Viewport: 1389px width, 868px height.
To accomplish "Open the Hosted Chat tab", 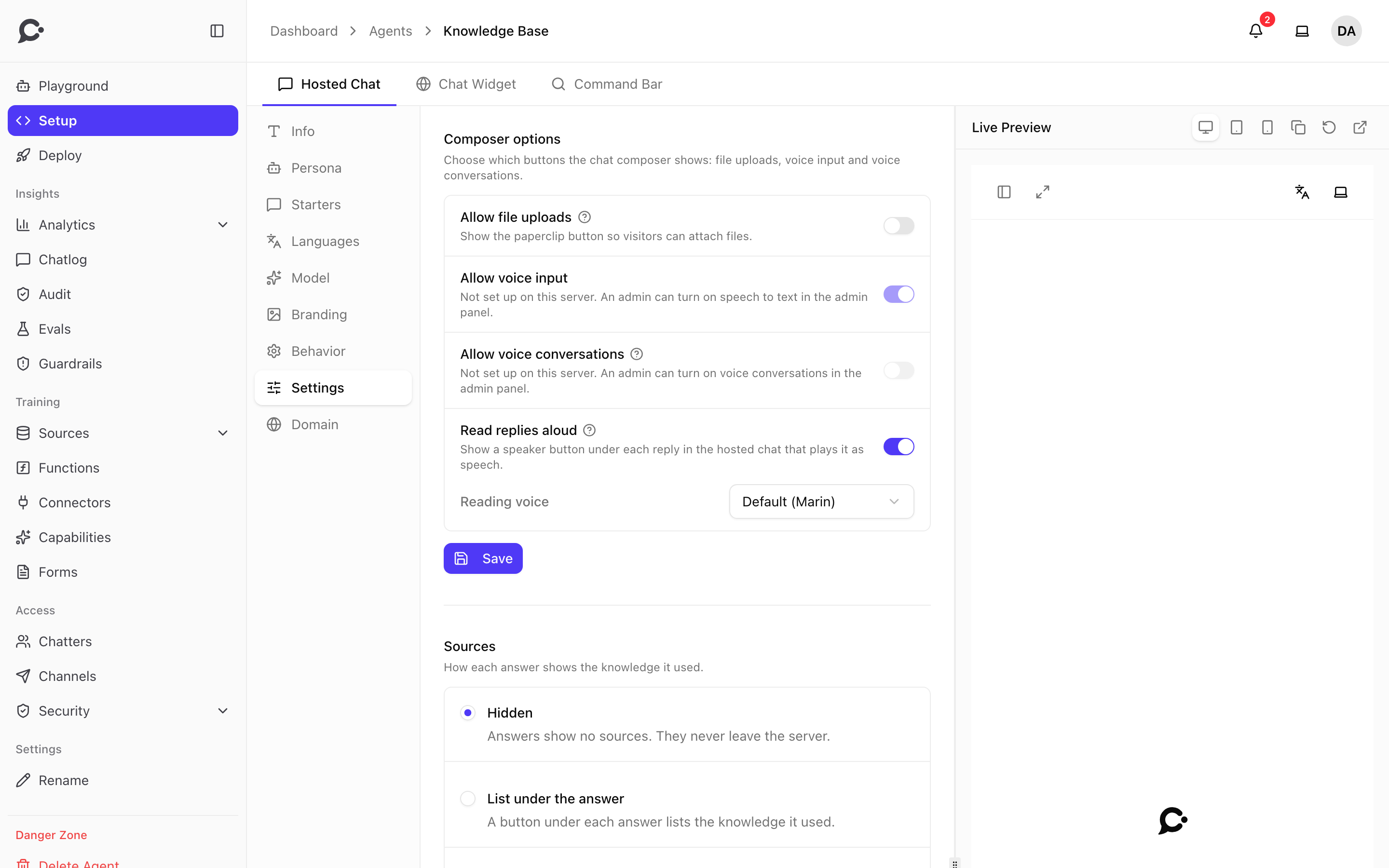I will click(x=329, y=84).
